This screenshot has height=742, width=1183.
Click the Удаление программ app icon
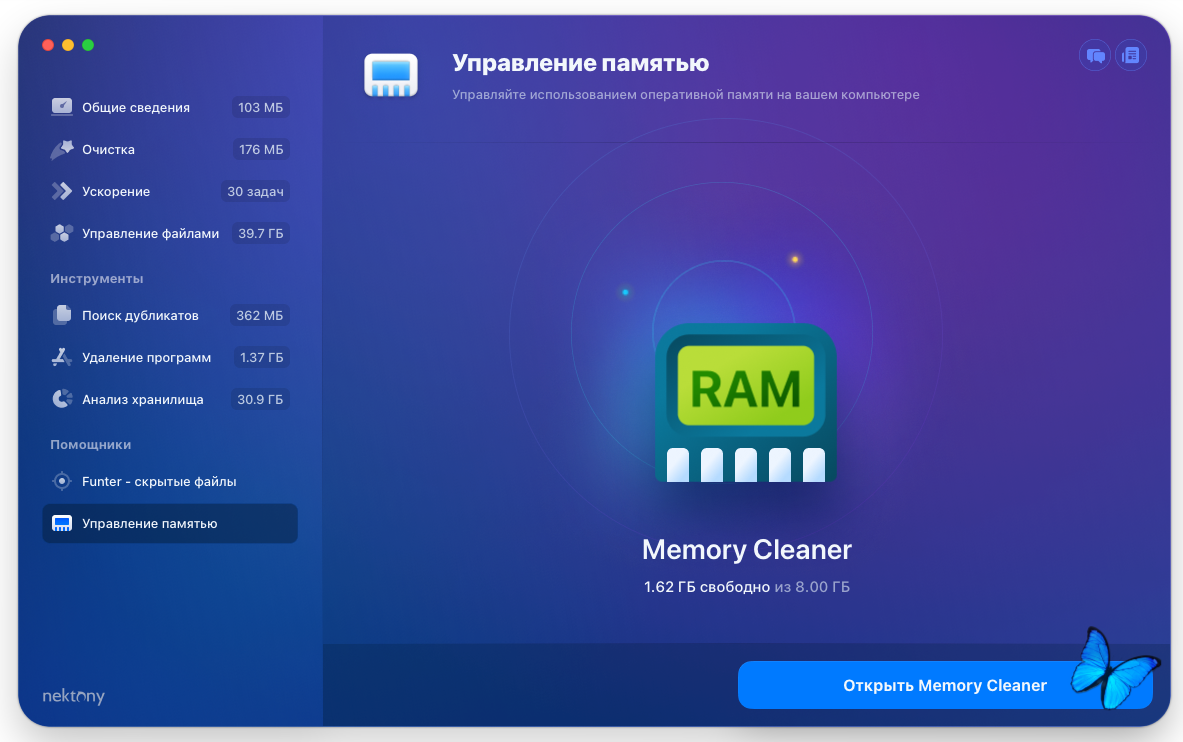(x=62, y=357)
